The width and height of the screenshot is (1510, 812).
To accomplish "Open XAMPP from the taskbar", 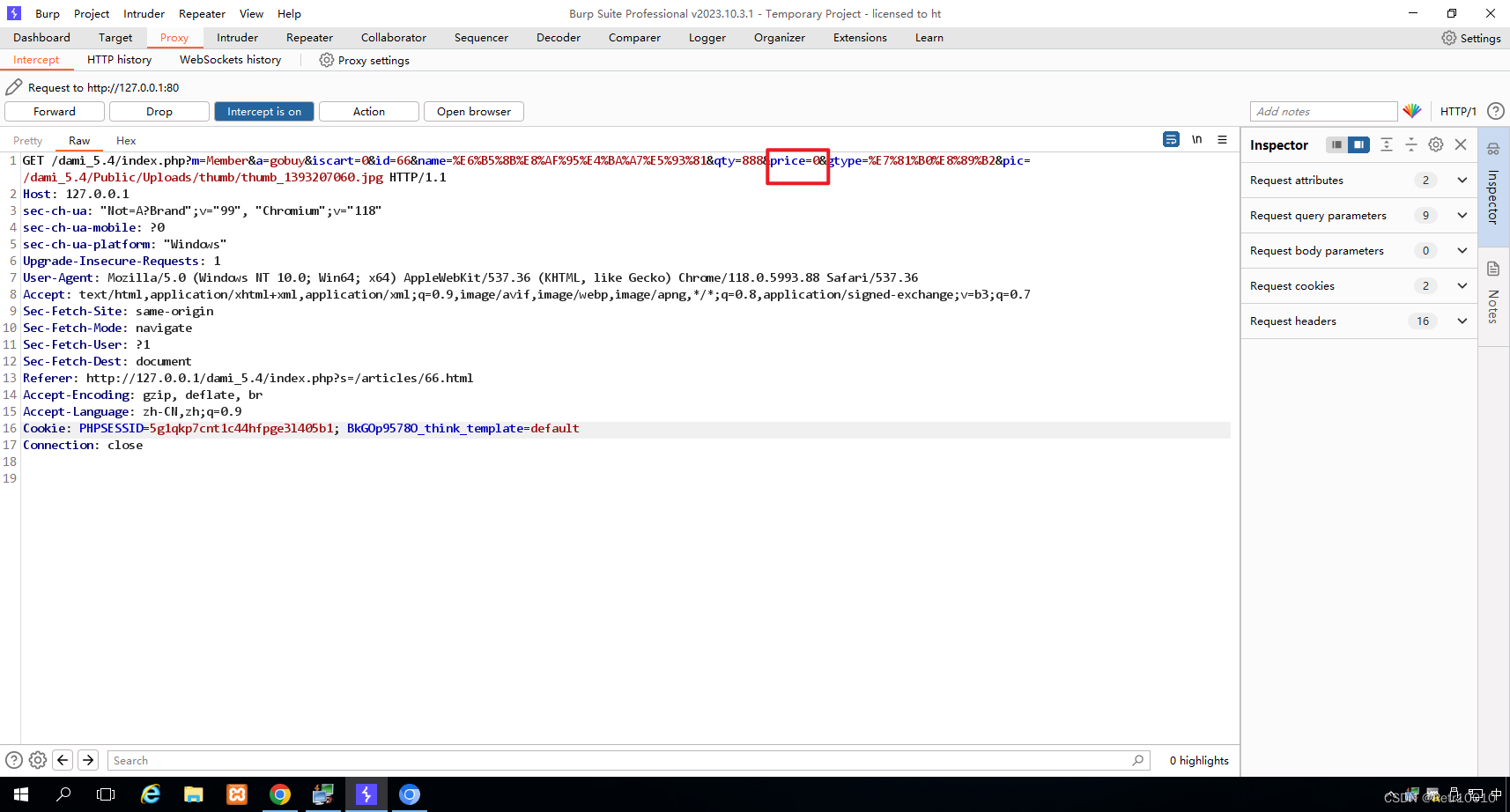I will coord(237,794).
